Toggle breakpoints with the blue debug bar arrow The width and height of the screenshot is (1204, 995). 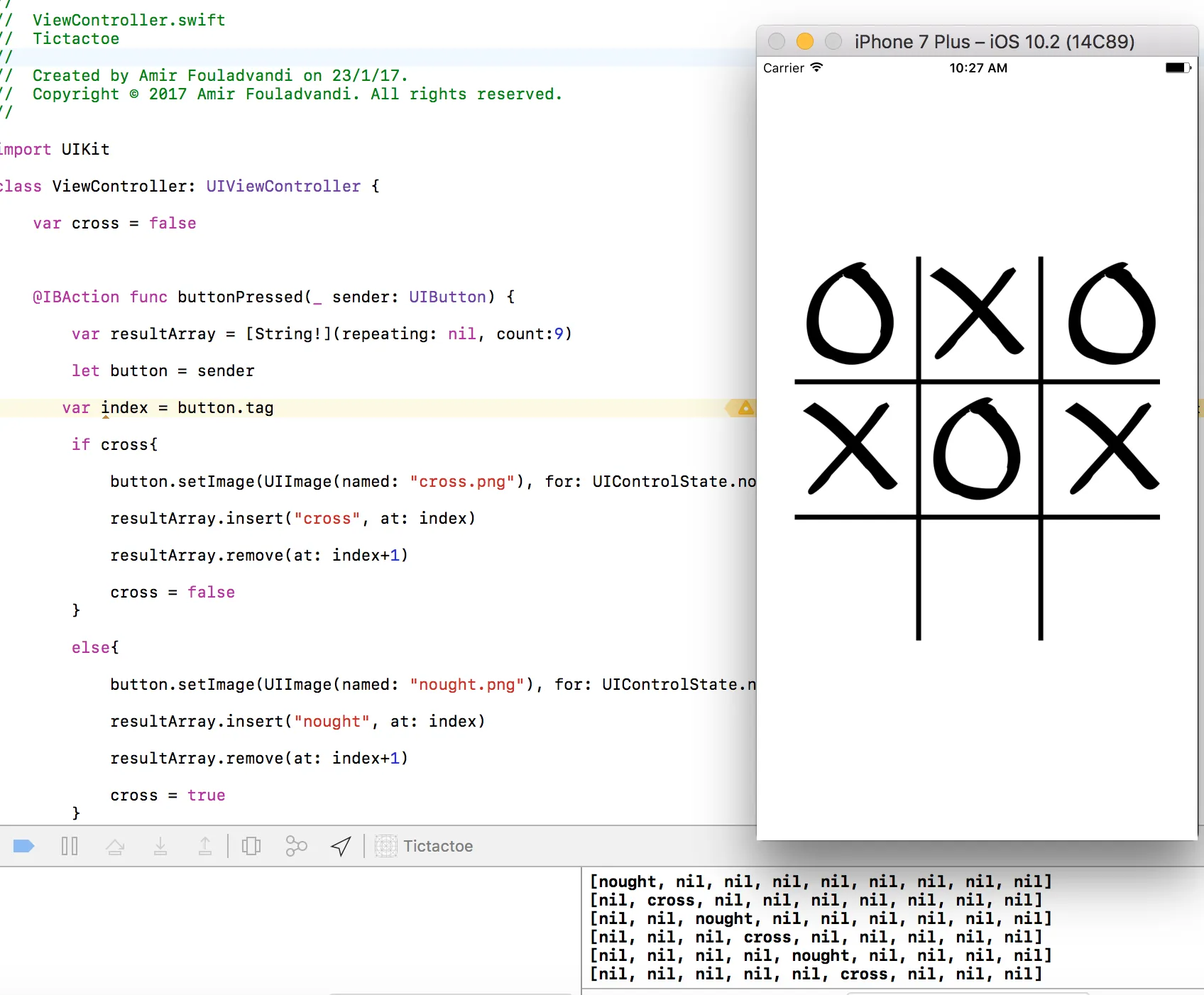[24, 846]
